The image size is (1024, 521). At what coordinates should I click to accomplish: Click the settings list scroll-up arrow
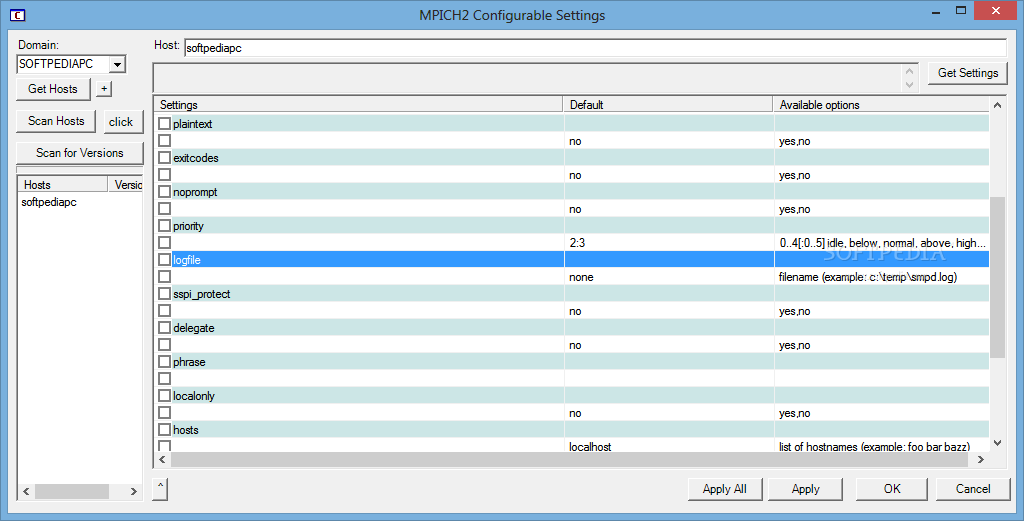[997, 105]
